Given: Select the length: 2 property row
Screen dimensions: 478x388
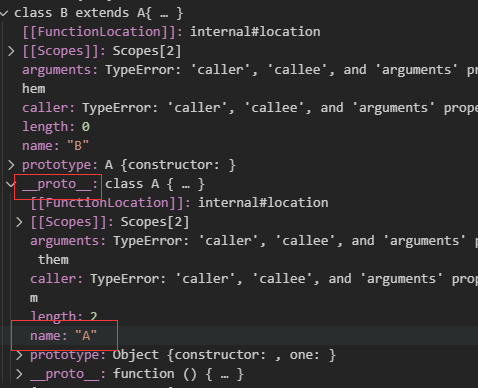Looking at the screenshot, I should point(239,316).
